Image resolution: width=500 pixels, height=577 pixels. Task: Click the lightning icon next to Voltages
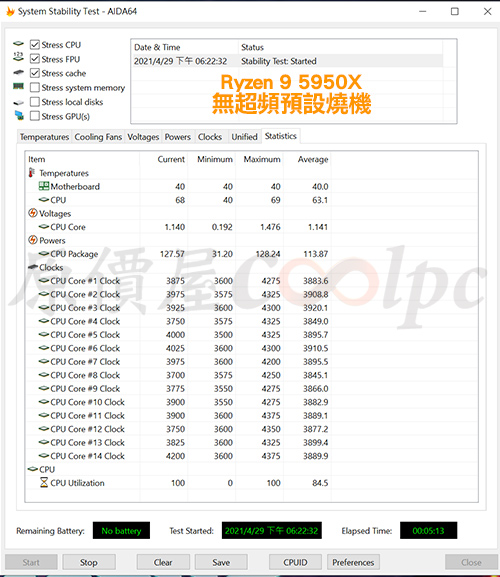(33, 213)
